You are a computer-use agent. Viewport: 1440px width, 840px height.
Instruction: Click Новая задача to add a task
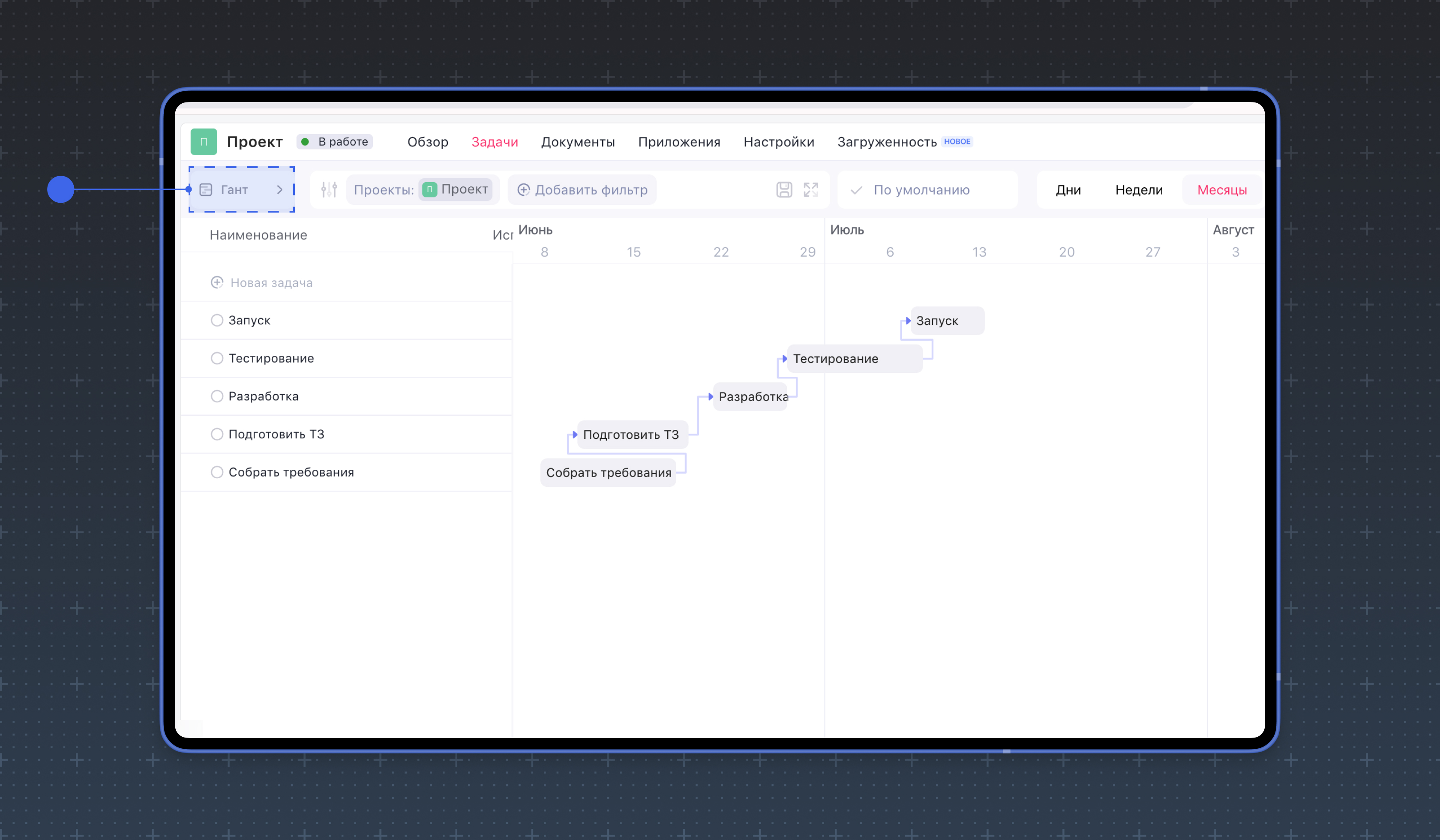pyautogui.click(x=271, y=282)
